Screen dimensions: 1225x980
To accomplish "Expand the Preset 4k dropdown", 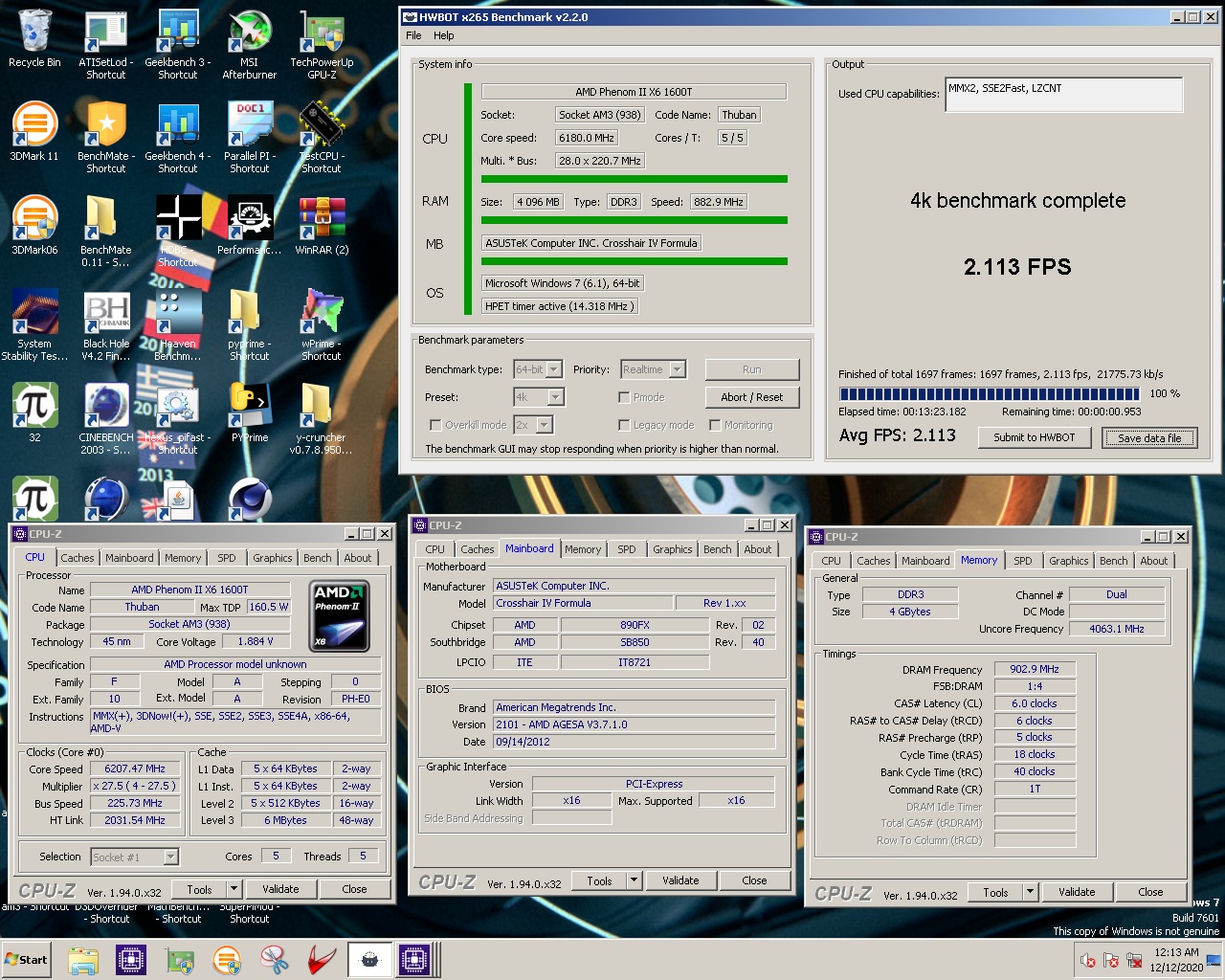I will [555, 397].
